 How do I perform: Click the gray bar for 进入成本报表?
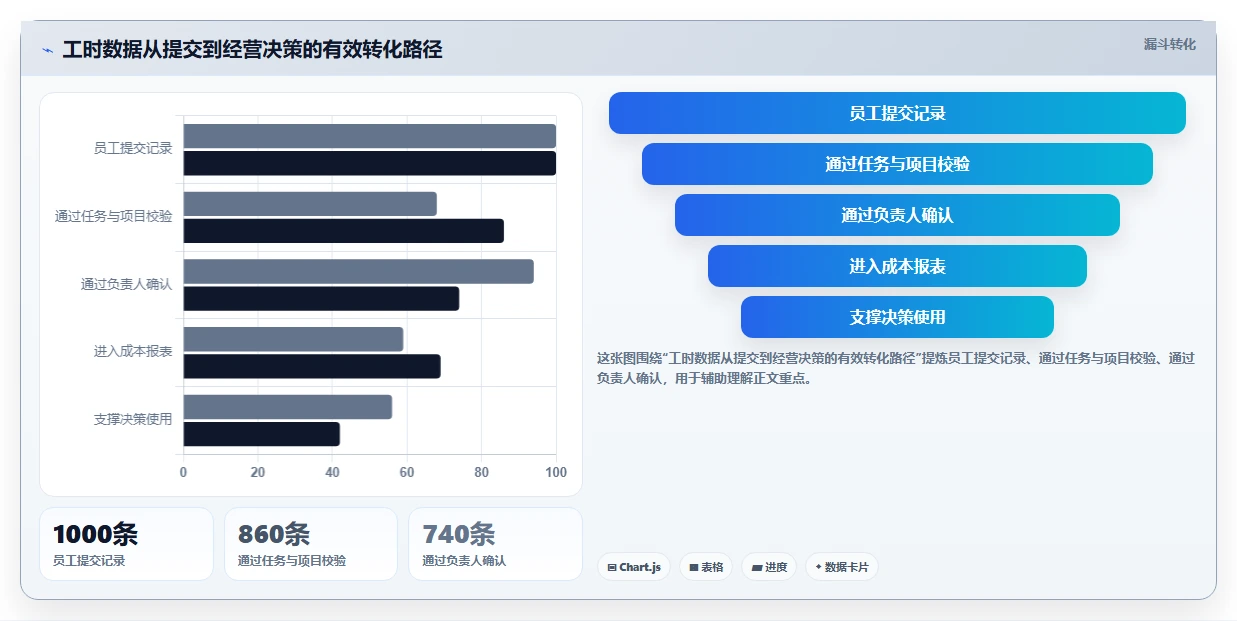(293, 339)
